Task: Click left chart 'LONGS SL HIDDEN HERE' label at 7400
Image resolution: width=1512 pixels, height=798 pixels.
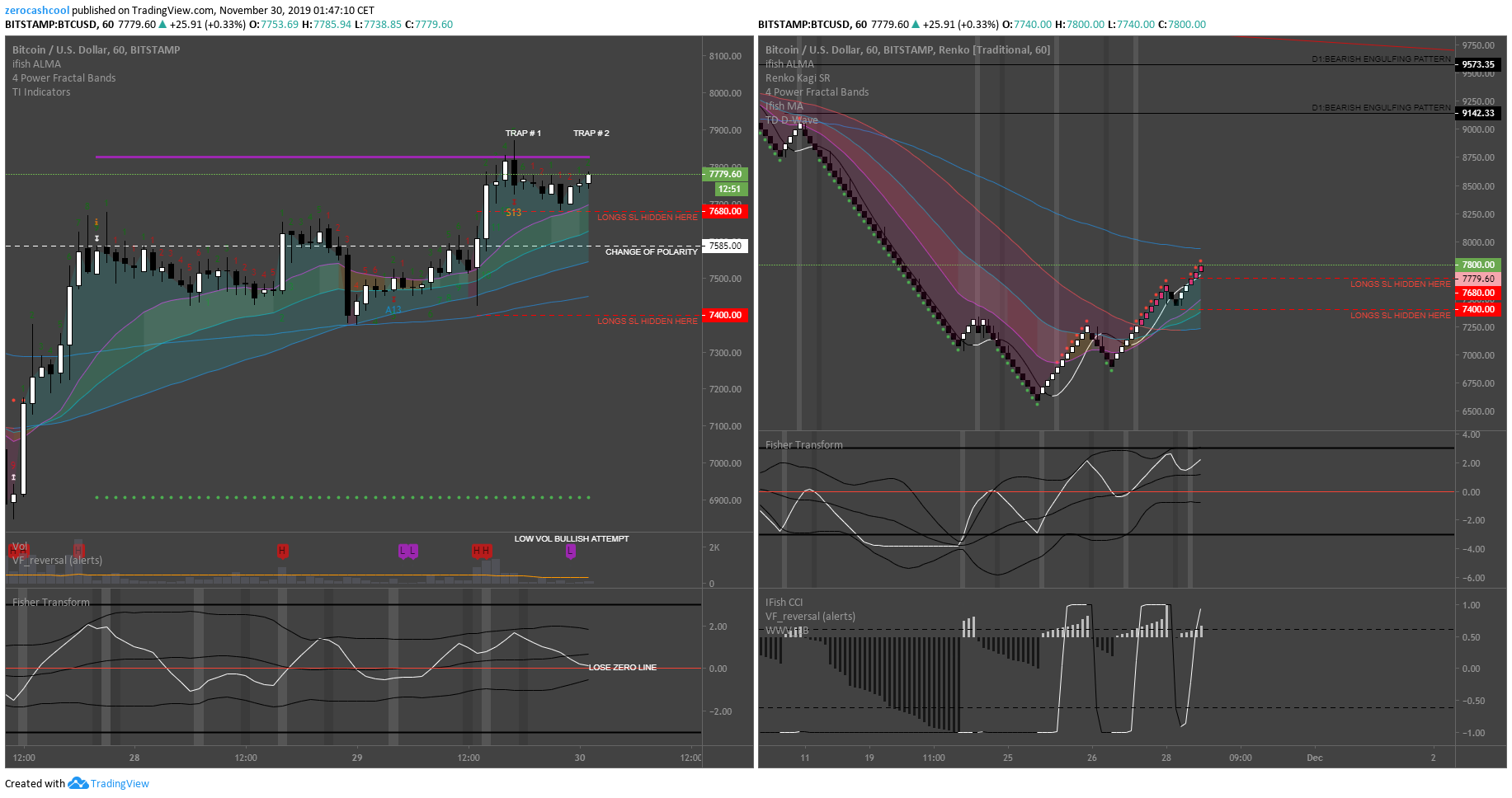Action: click(648, 321)
